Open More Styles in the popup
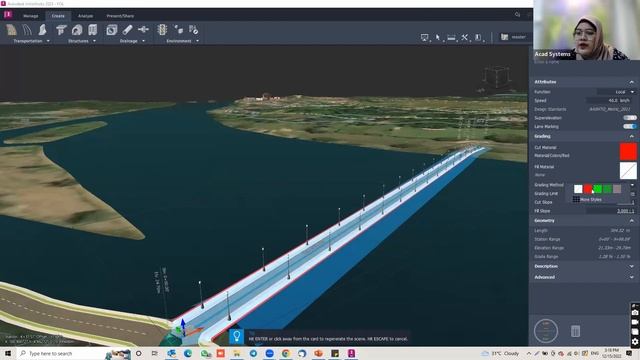This screenshot has height=360, width=640. click(587, 200)
